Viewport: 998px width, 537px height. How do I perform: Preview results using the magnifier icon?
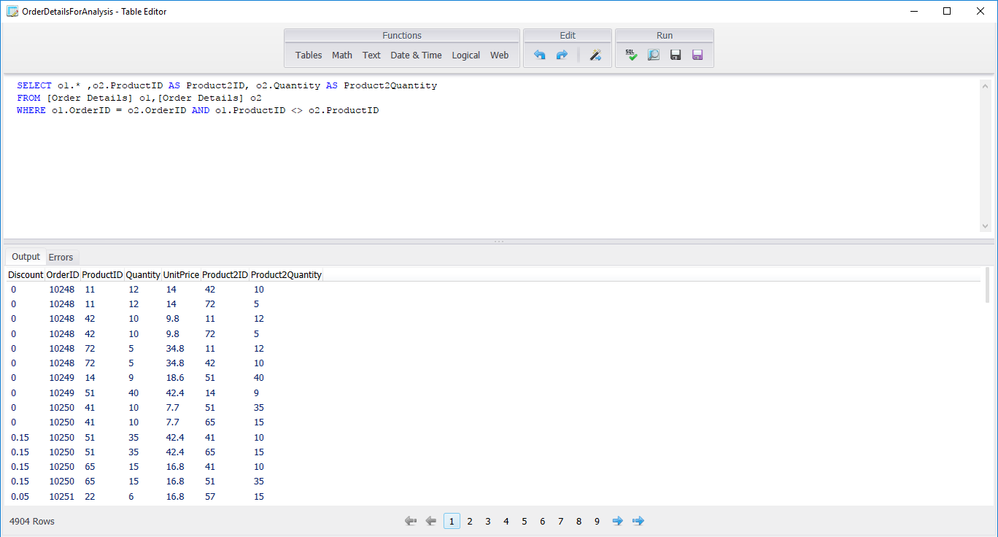[x=653, y=55]
